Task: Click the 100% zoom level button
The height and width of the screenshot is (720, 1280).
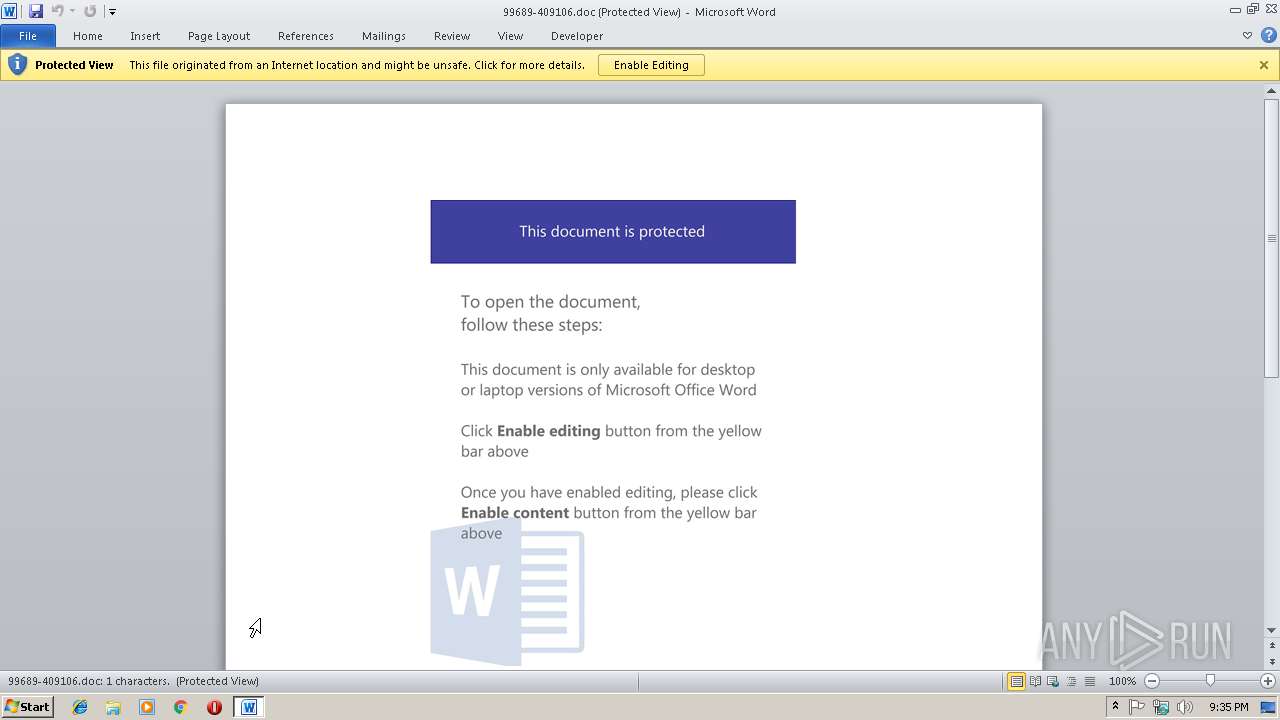Action: 1122,681
